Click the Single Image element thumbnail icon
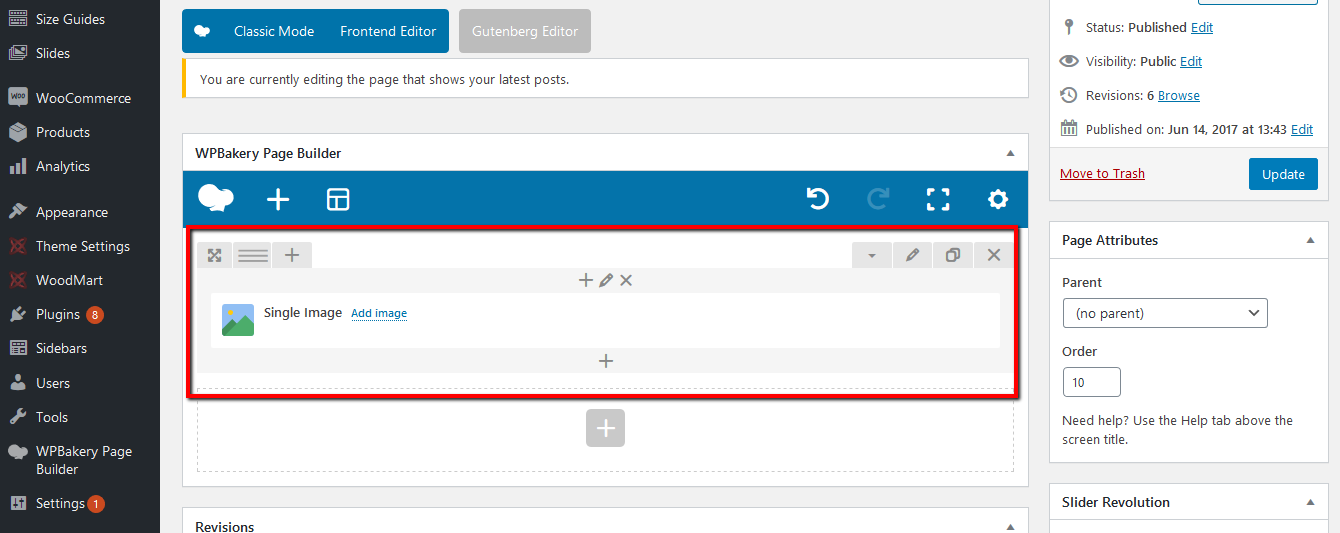Screen dimensions: 1340x533 238,320
